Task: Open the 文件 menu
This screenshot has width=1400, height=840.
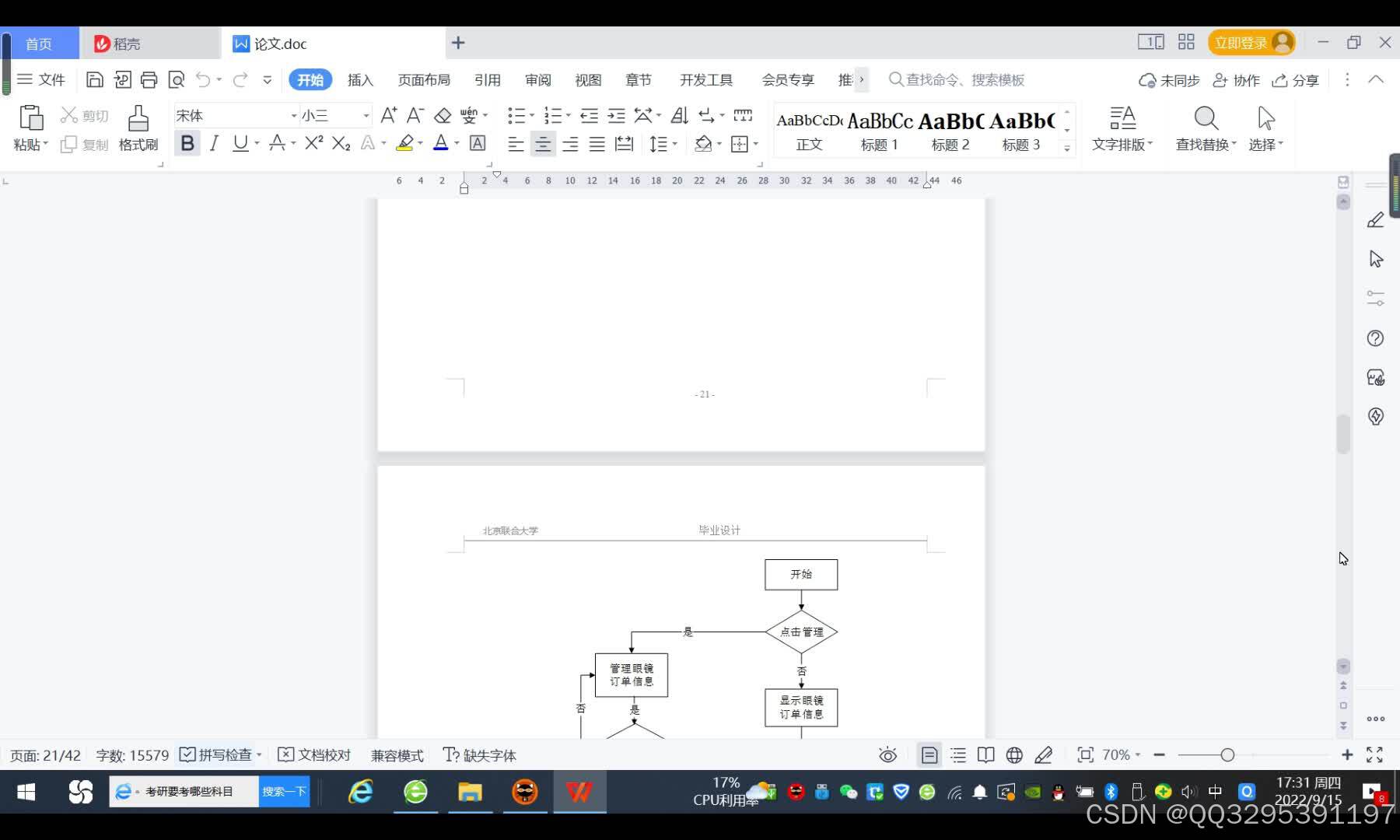Action: (x=41, y=79)
